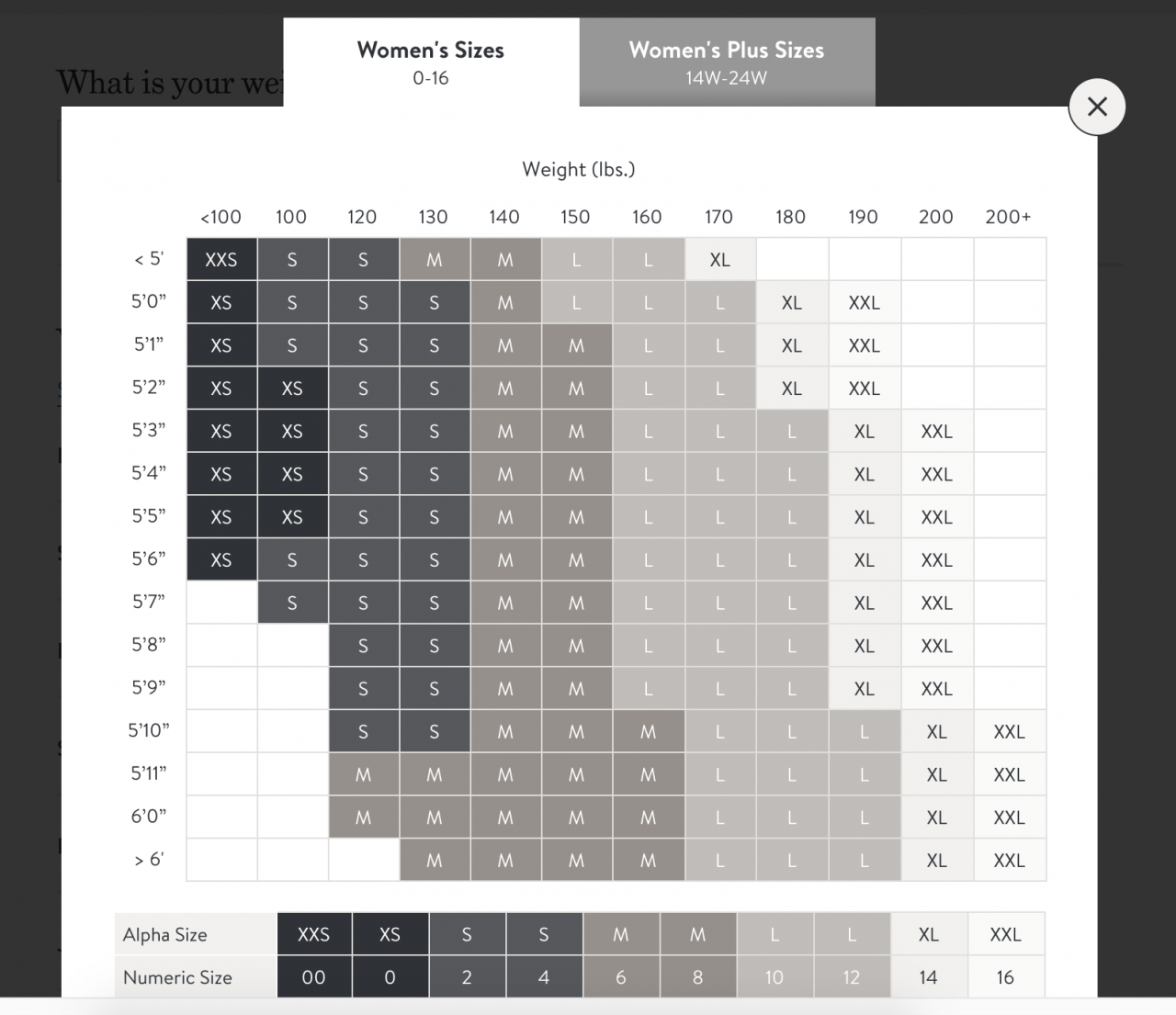Screen dimensions: 1176x1015
Task: Click the Numeric Size row label
Action: point(177,977)
